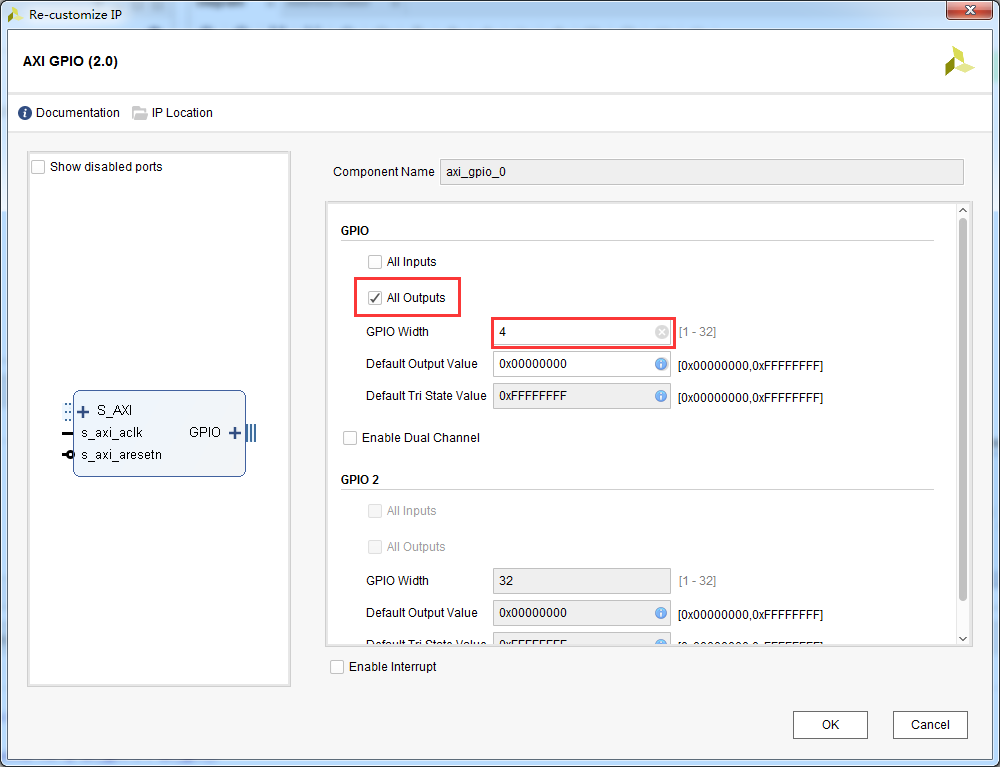Select the s_axi_aclk port on the block

pyautogui.click(x=112, y=433)
